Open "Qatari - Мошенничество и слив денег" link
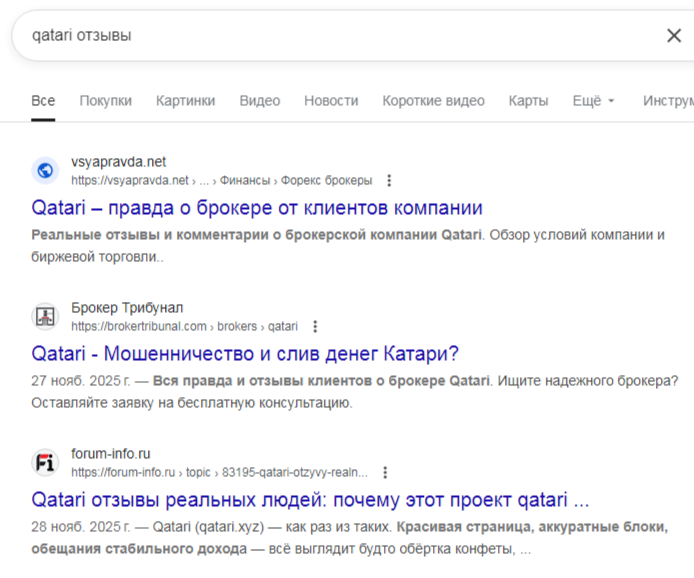Screen dimensions: 694x578 click(x=245, y=354)
